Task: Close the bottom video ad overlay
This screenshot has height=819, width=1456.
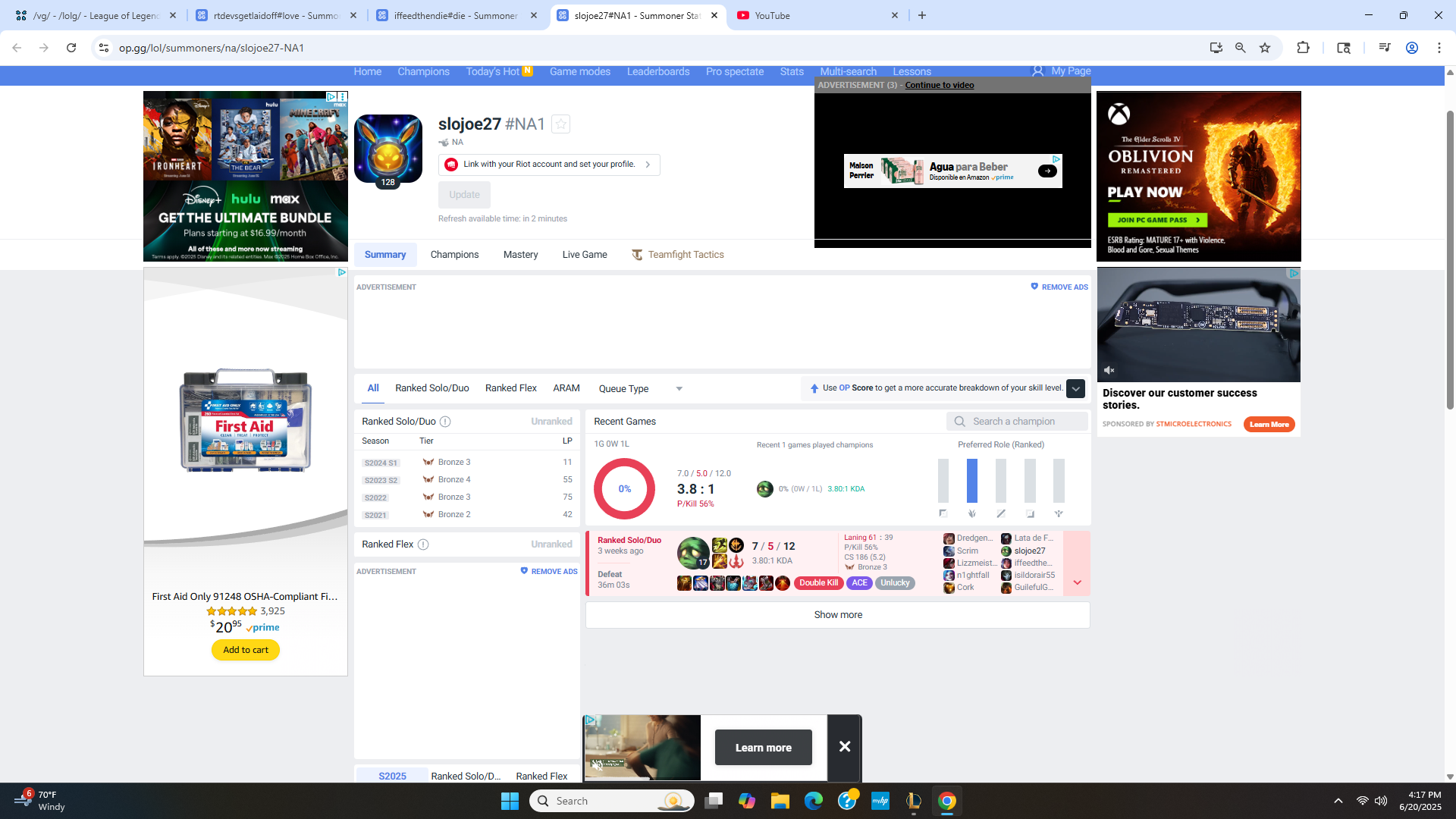Action: pyautogui.click(x=844, y=747)
